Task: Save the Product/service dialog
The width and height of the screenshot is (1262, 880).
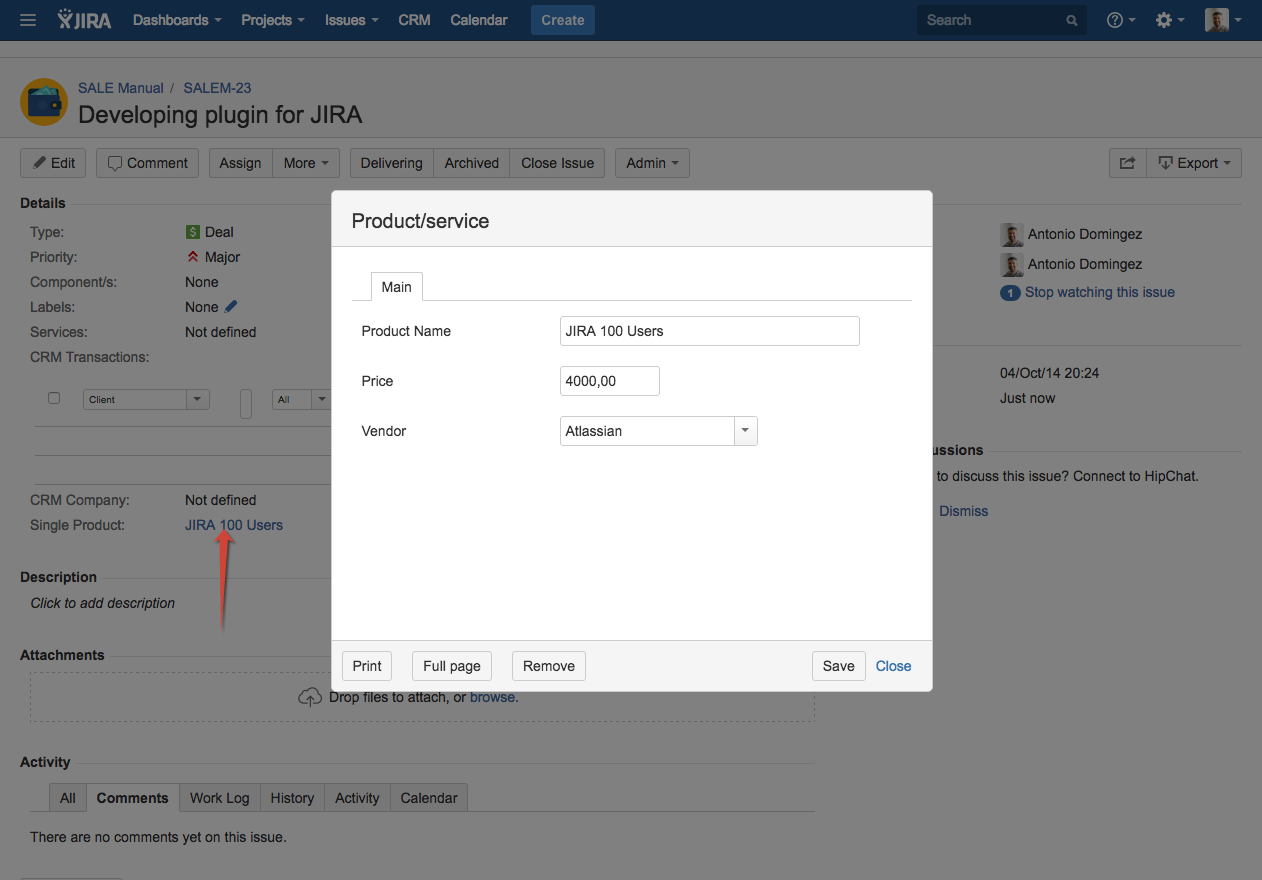Action: [838, 666]
